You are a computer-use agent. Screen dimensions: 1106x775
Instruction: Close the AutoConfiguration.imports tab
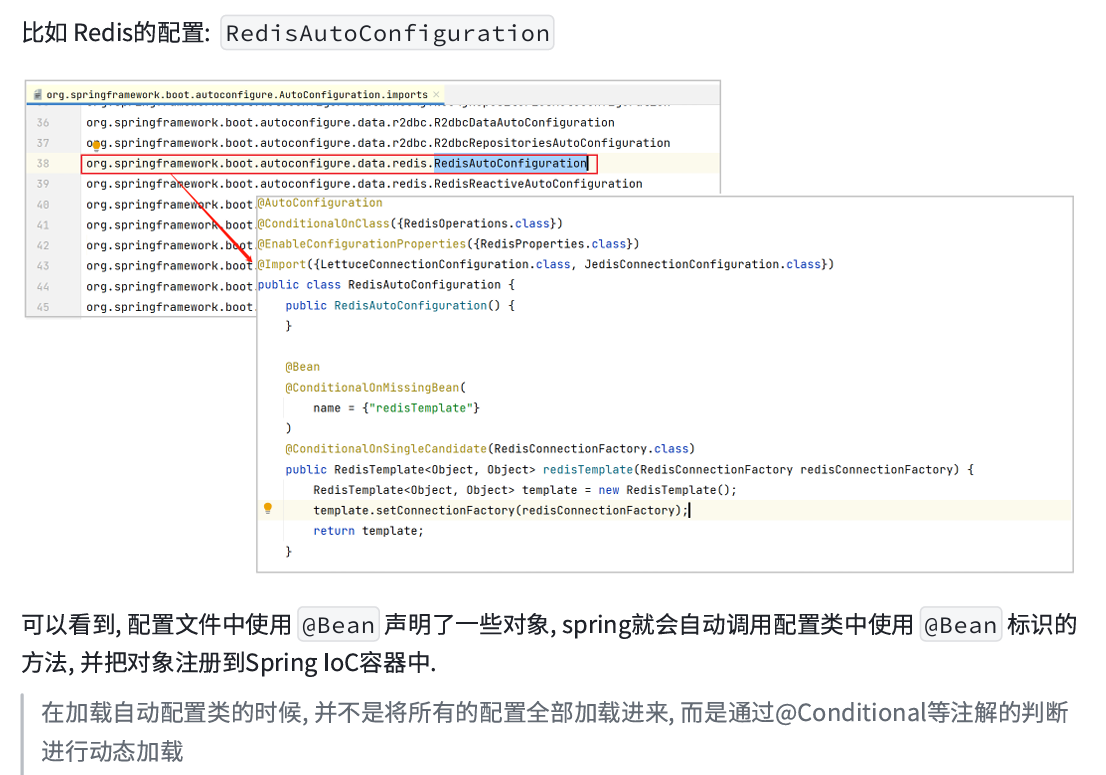(x=437, y=94)
